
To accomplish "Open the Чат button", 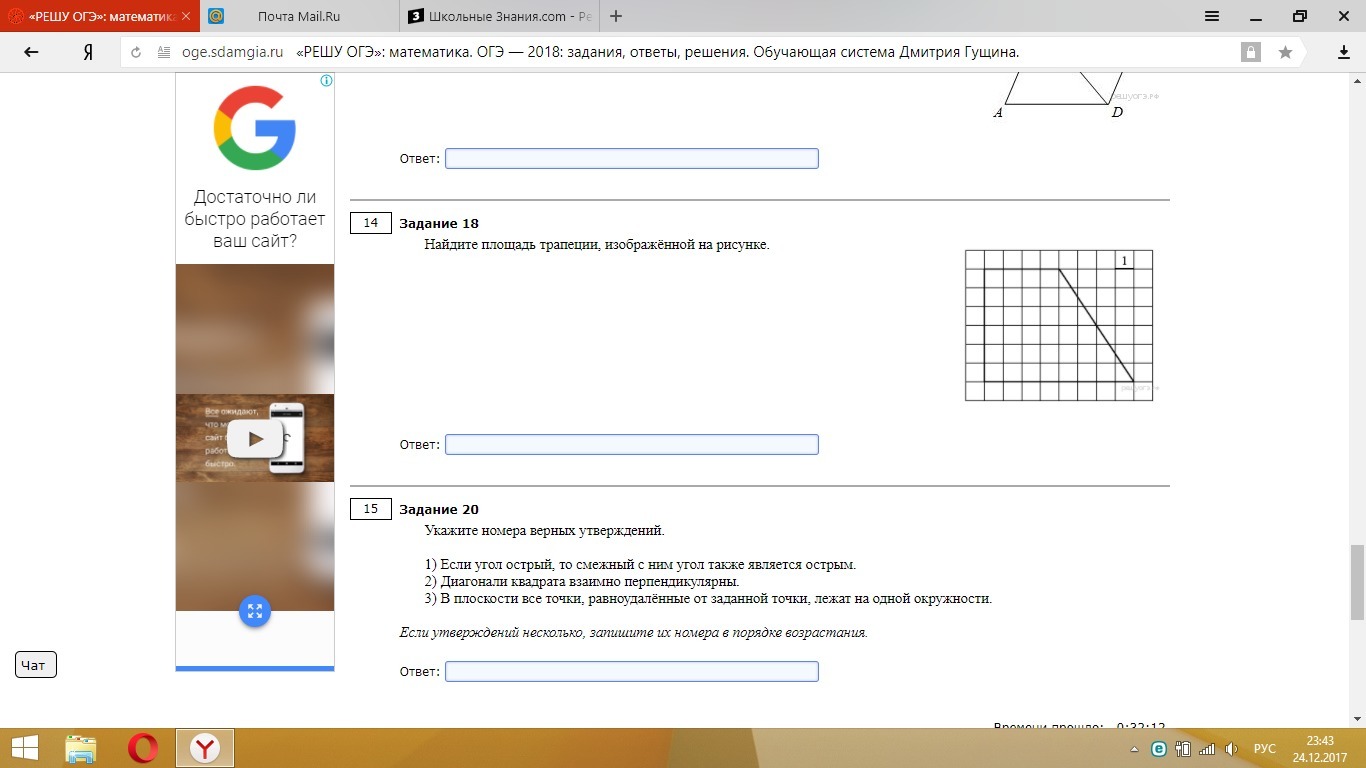I will (x=35, y=665).
